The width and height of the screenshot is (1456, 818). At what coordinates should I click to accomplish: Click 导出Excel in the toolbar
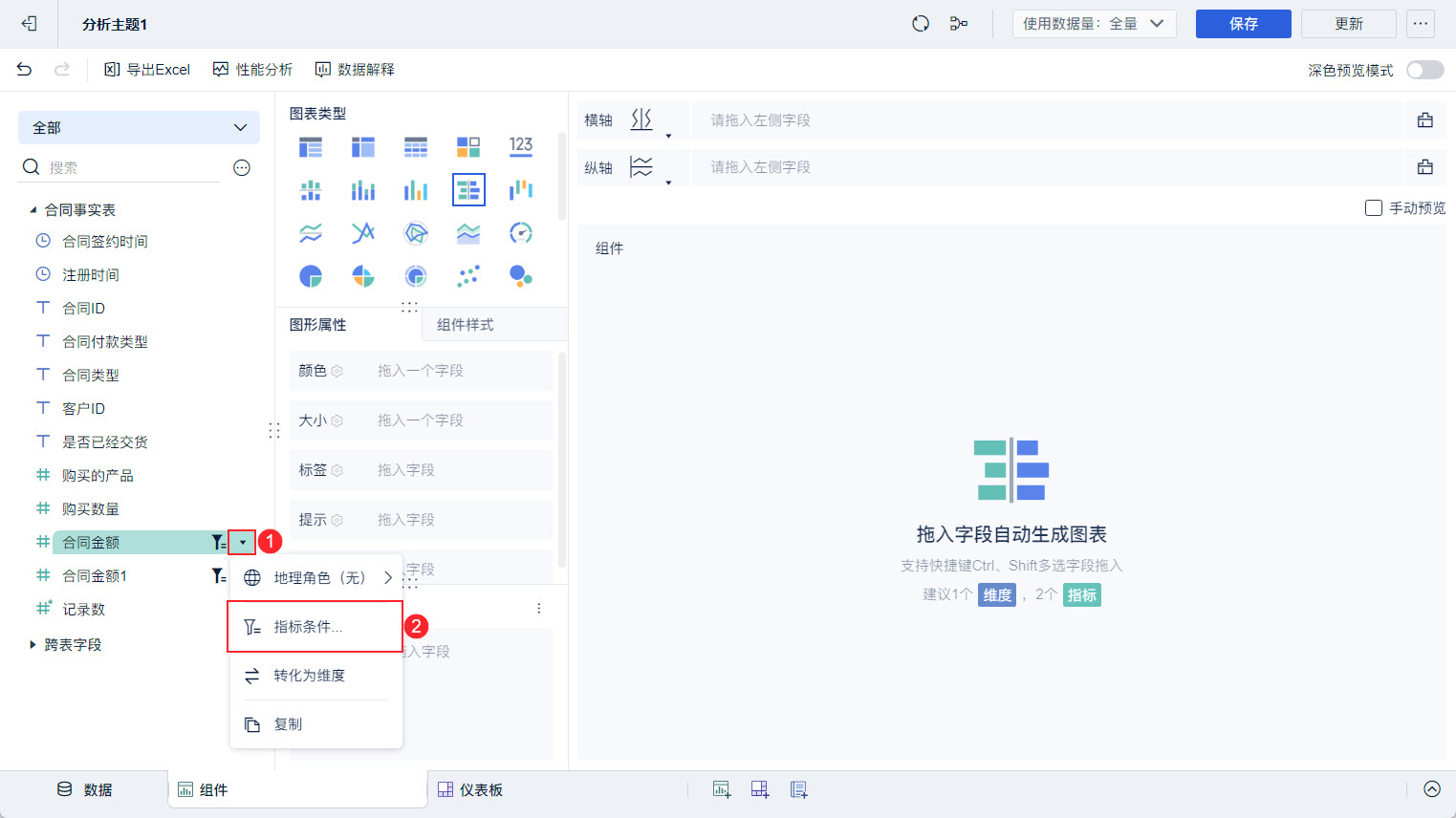147,69
